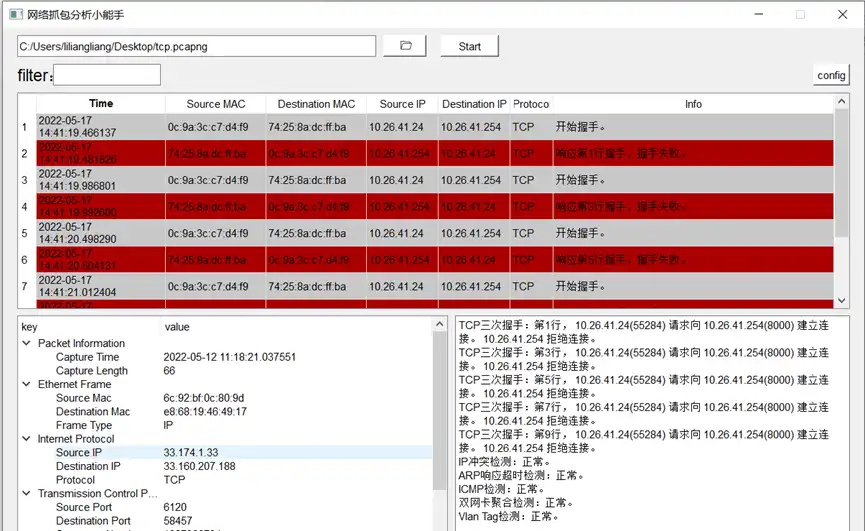The image size is (865, 531).
Task: Collapse the Ethernet Frame node
Action: 26,384
